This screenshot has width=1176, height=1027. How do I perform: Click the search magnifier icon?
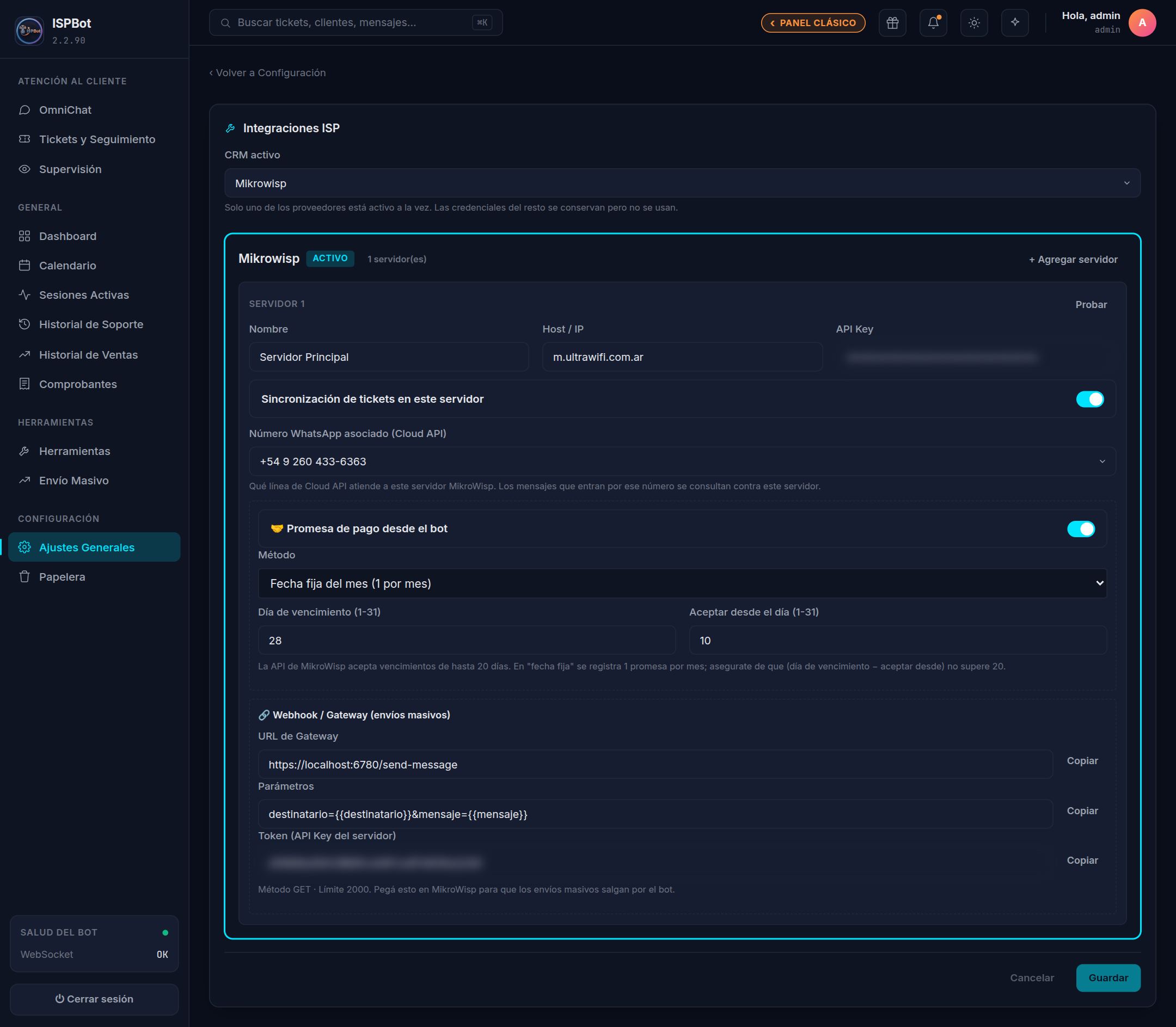(226, 23)
